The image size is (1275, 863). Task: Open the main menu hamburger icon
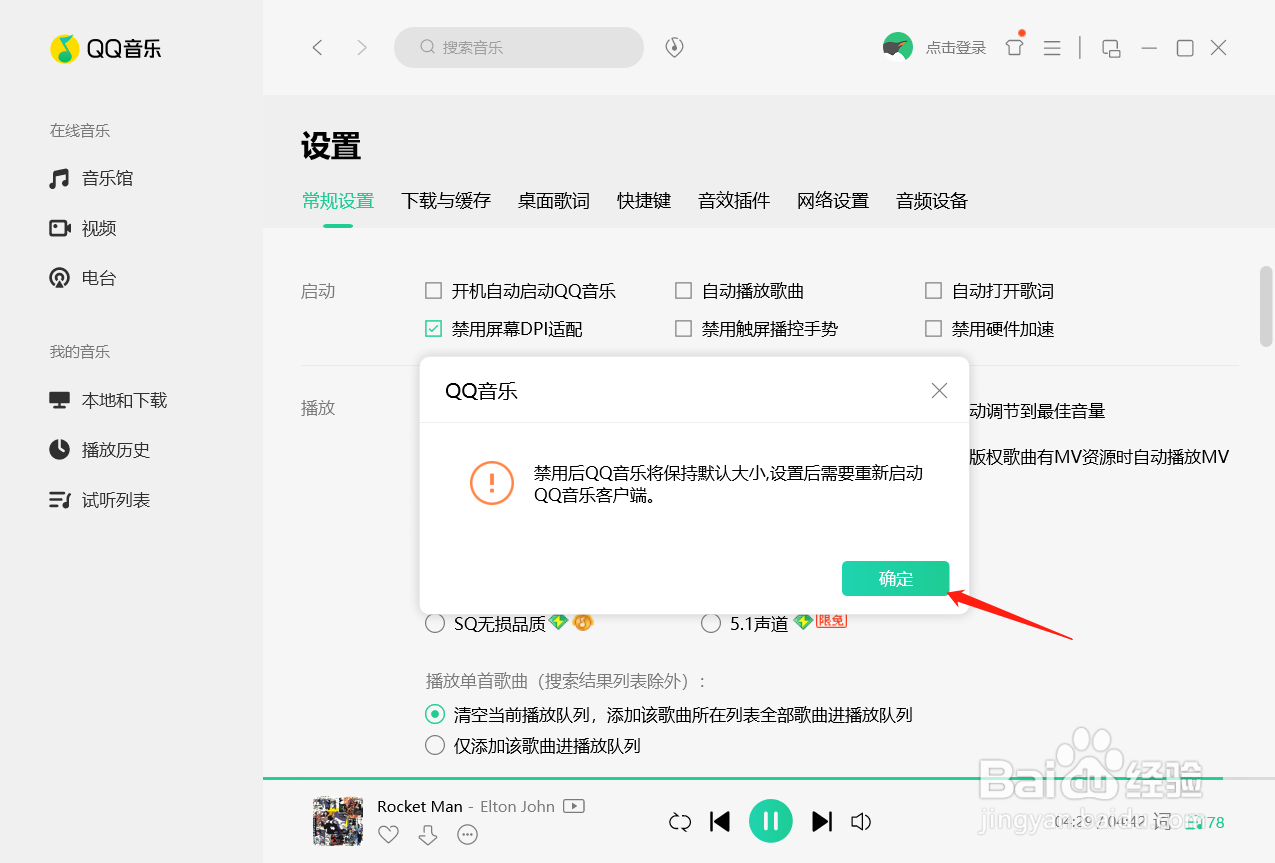point(1051,47)
